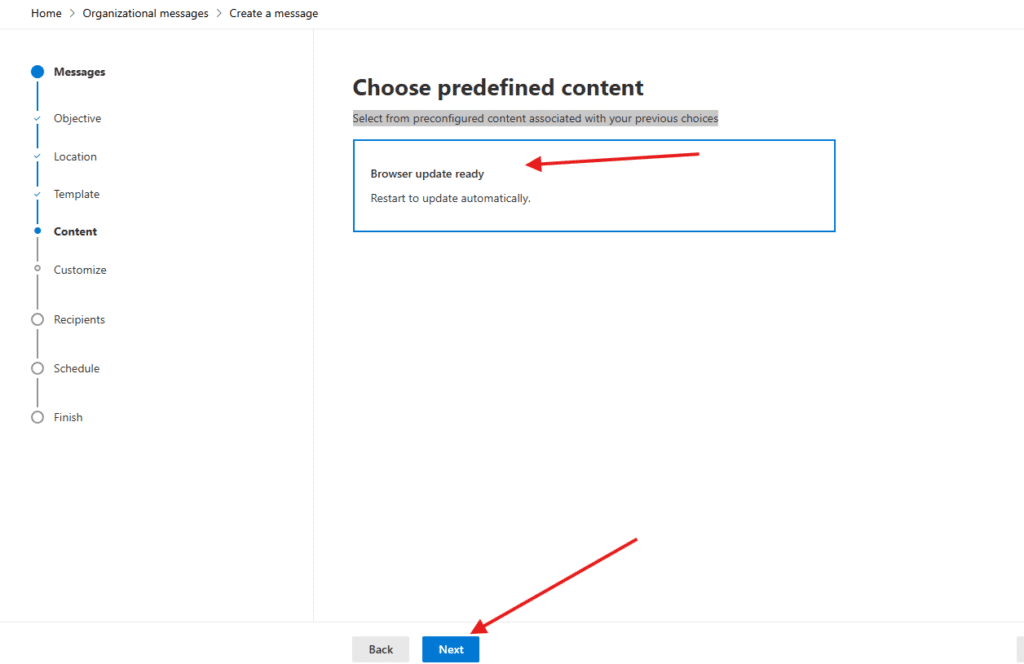
Task: Open the Schedule step label
Action: [x=76, y=368]
